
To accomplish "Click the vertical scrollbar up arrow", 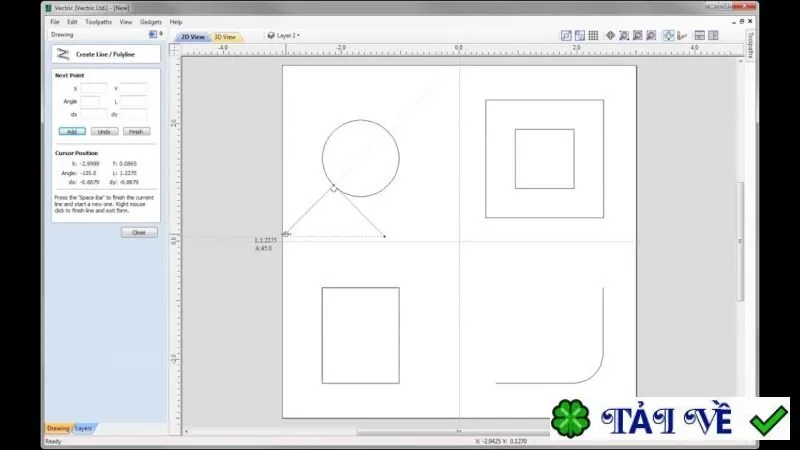I will pyautogui.click(x=741, y=61).
